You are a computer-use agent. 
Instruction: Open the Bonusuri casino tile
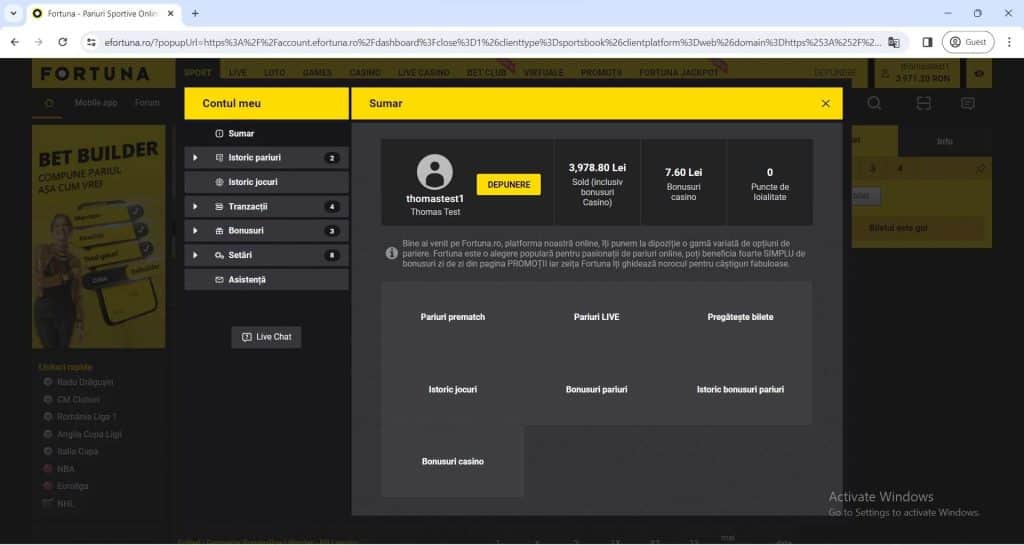453,461
